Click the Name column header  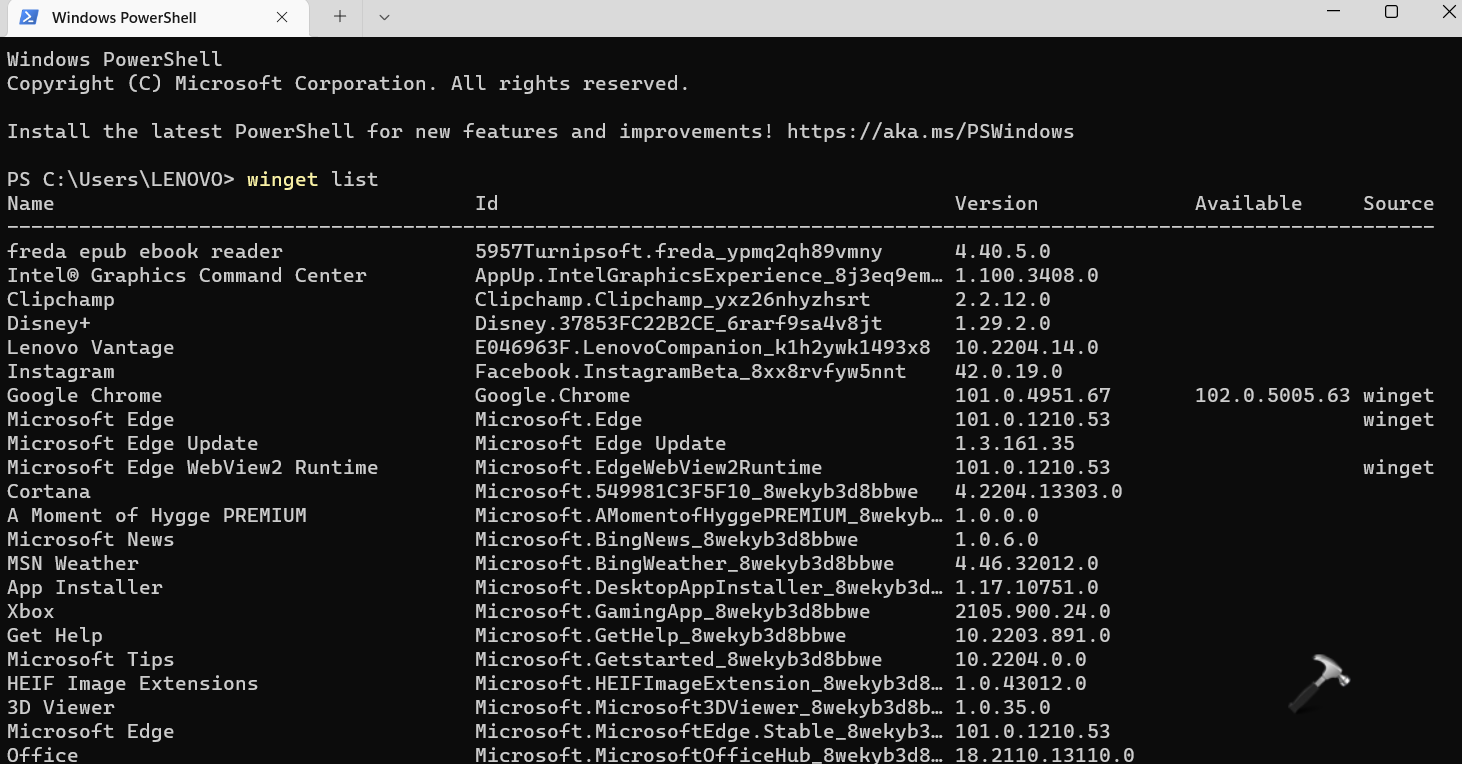31,203
